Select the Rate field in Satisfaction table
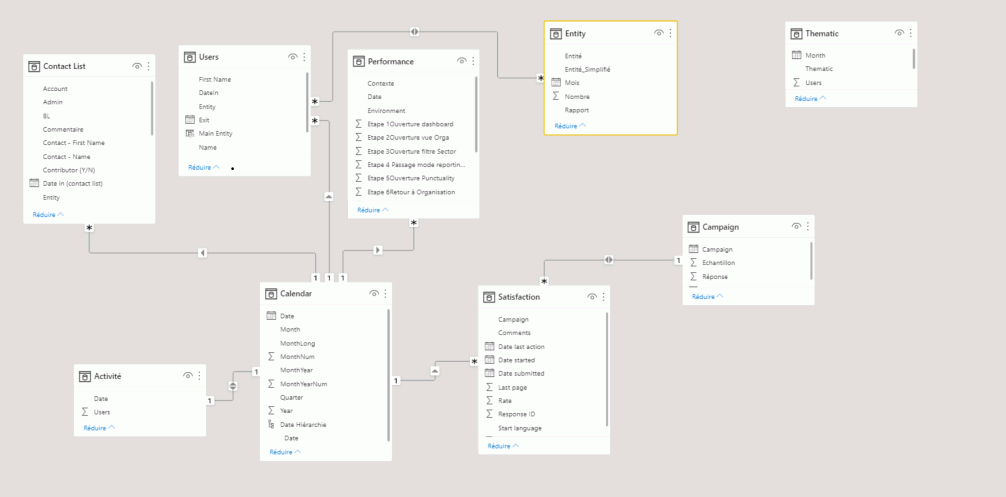This screenshot has height=497, width=1006. click(505, 400)
